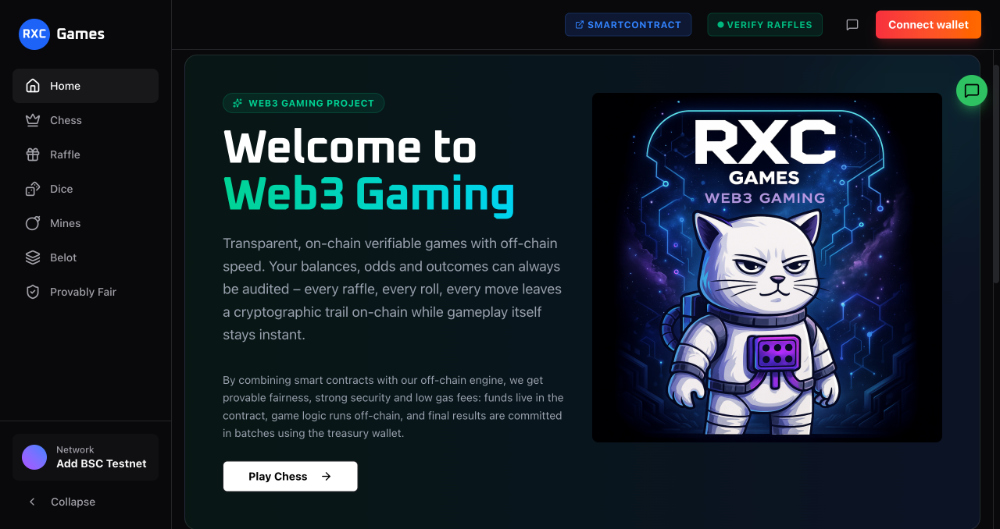Click the Raffle gift icon
The width and height of the screenshot is (1000, 529).
33,155
